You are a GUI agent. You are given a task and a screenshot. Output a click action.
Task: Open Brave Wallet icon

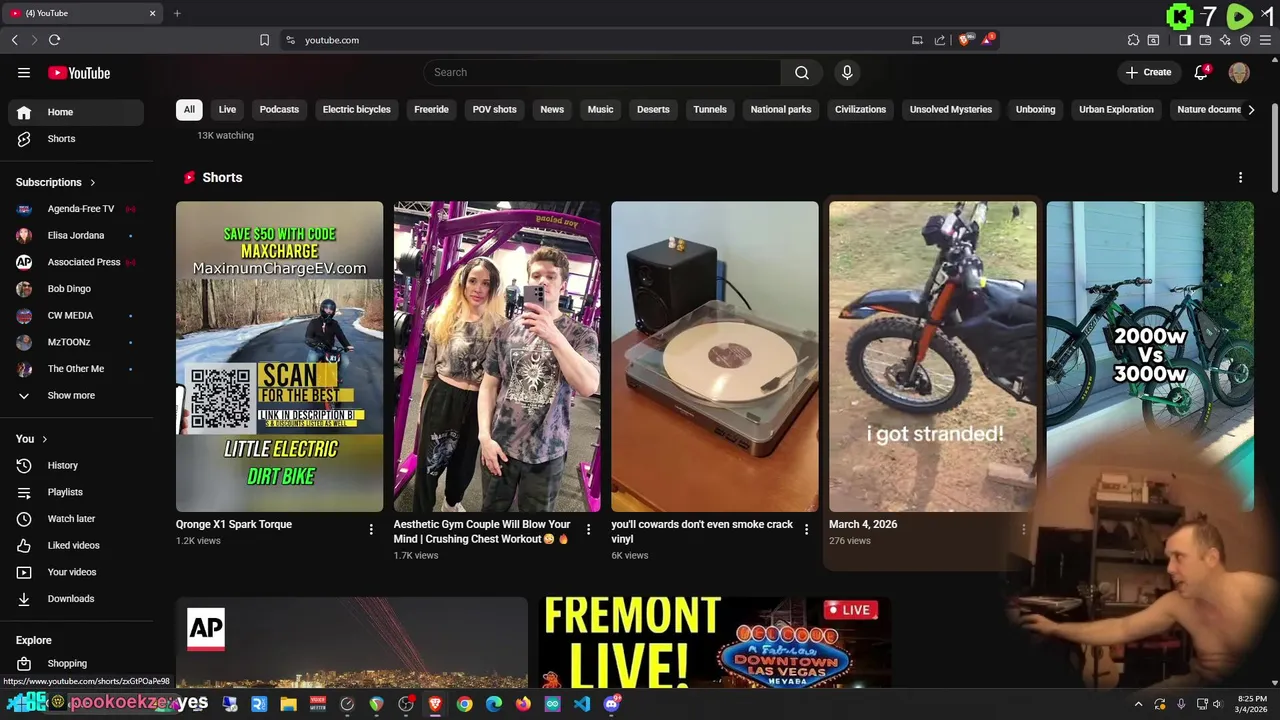1205,40
